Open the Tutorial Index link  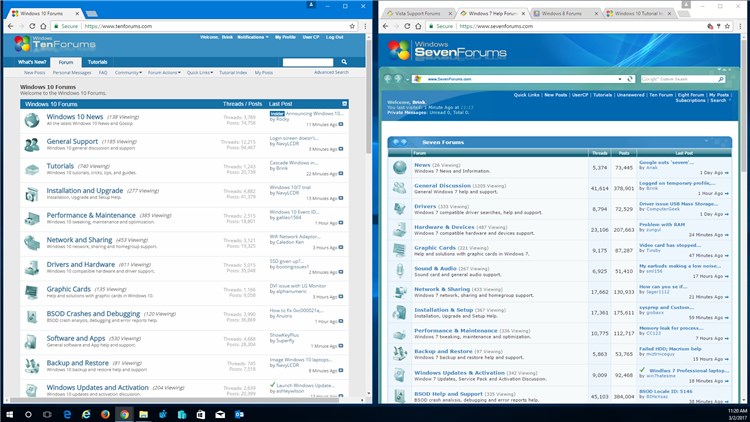coord(233,73)
